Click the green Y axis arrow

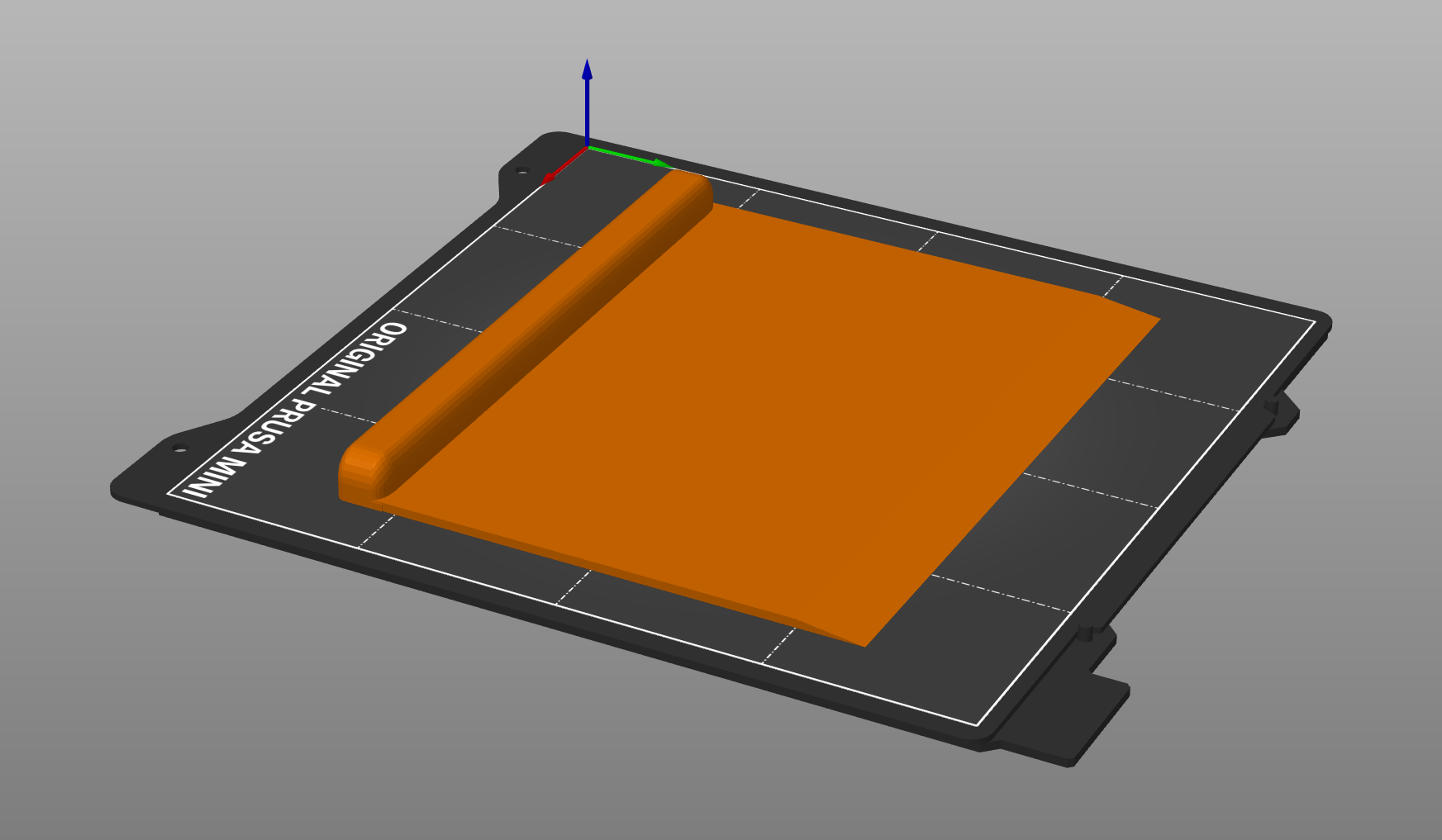pyautogui.click(x=628, y=156)
